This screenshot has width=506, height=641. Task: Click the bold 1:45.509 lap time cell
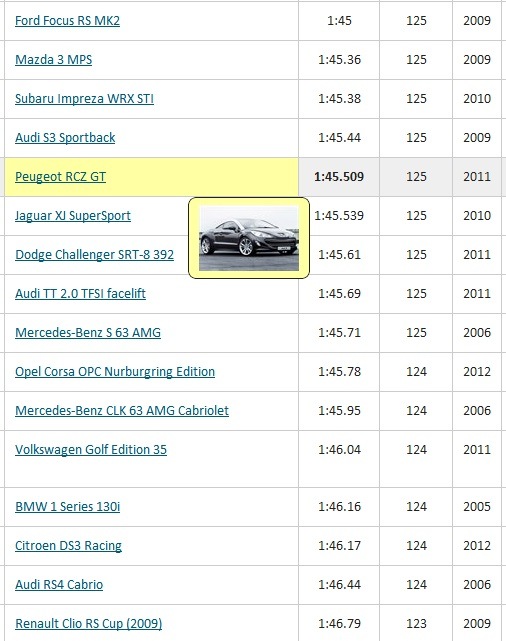click(339, 177)
